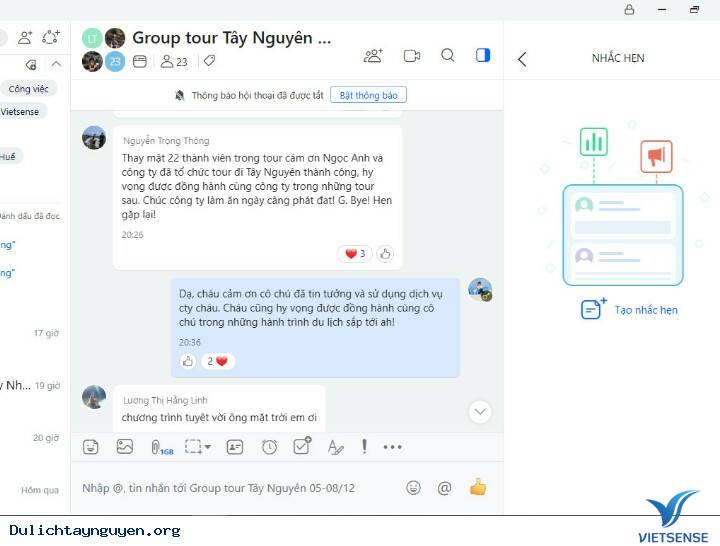This screenshot has height=546, width=720.
Task: Open the group avatar cluster
Action: coord(103,50)
